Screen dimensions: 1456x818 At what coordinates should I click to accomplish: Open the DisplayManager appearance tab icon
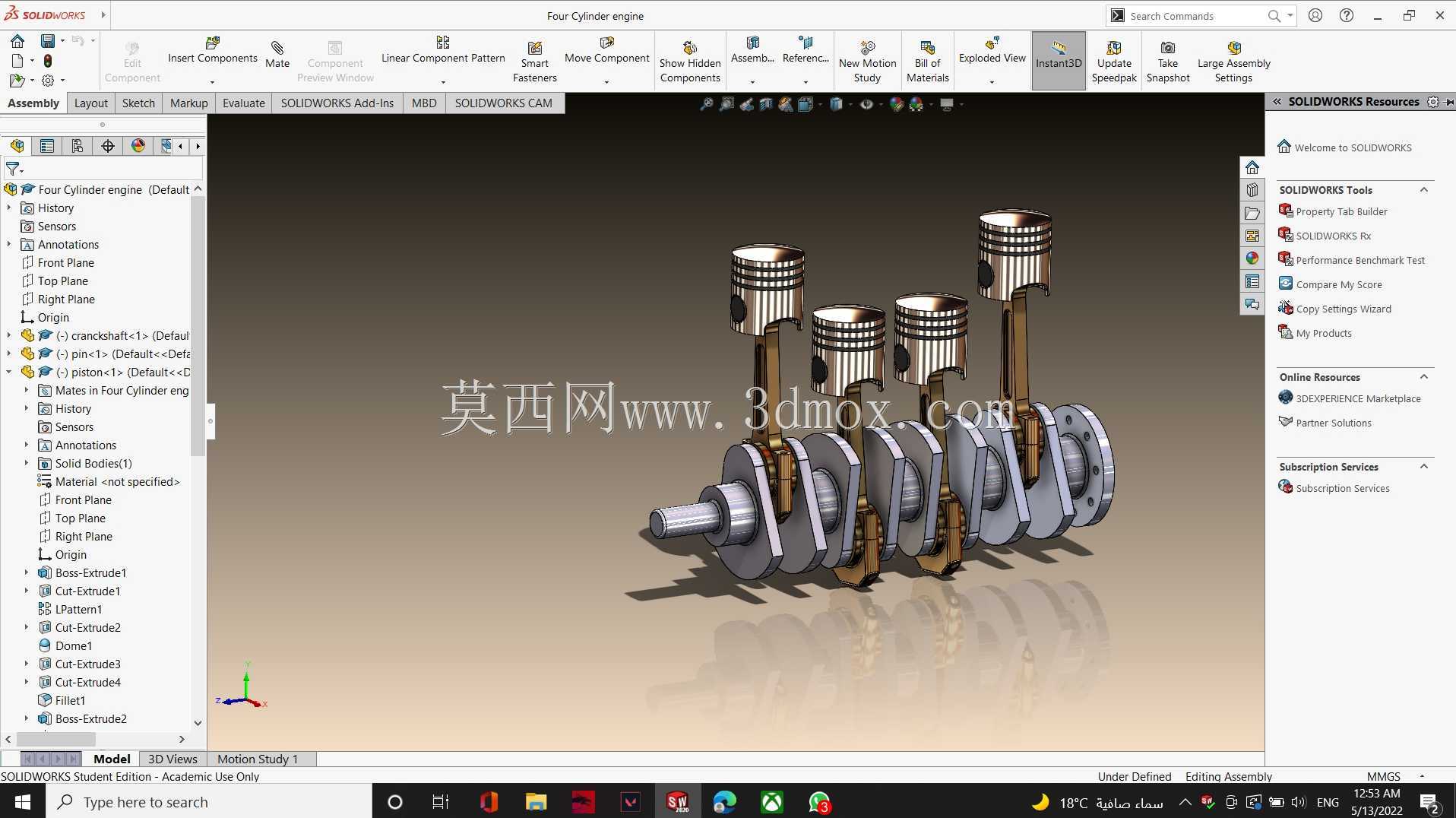(138, 146)
